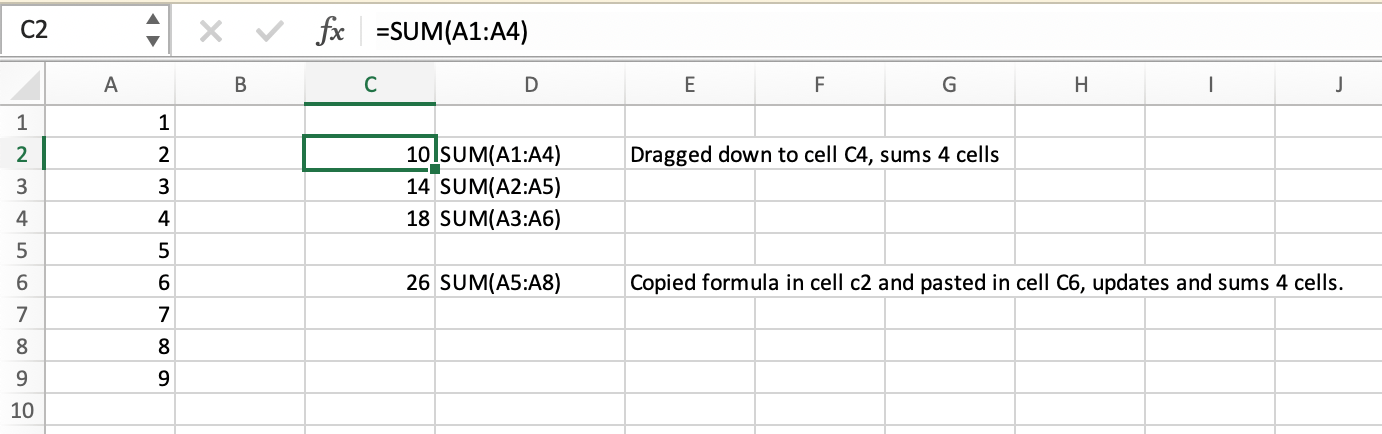1382x434 pixels.
Task: Click the enter checkmark icon in formula bar
Action: pyautogui.click(x=268, y=32)
